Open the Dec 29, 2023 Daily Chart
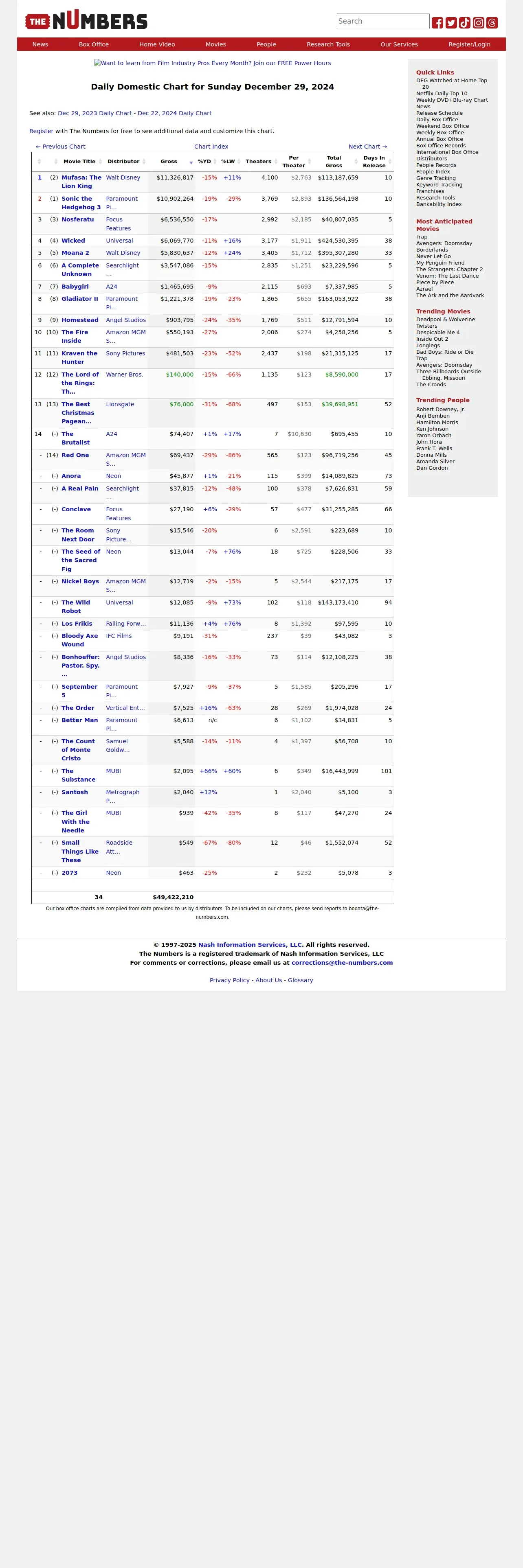Viewport: 523px width, 1568px height. pyautogui.click(x=94, y=113)
